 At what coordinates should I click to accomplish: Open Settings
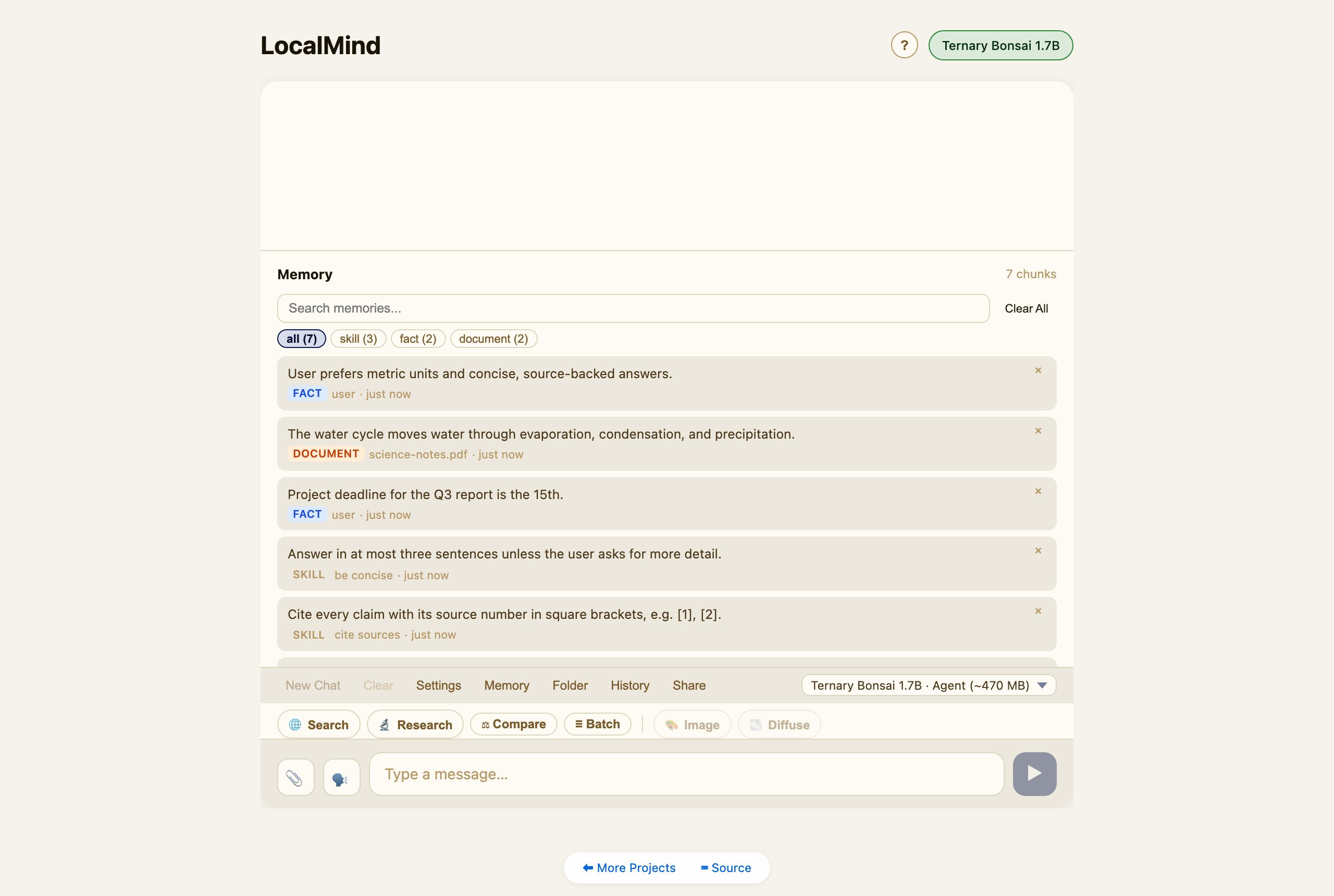tap(438, 685)
